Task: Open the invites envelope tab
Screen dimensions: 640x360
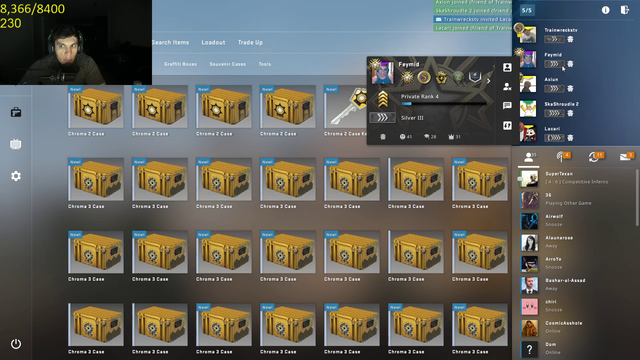Action: point(627,156)
